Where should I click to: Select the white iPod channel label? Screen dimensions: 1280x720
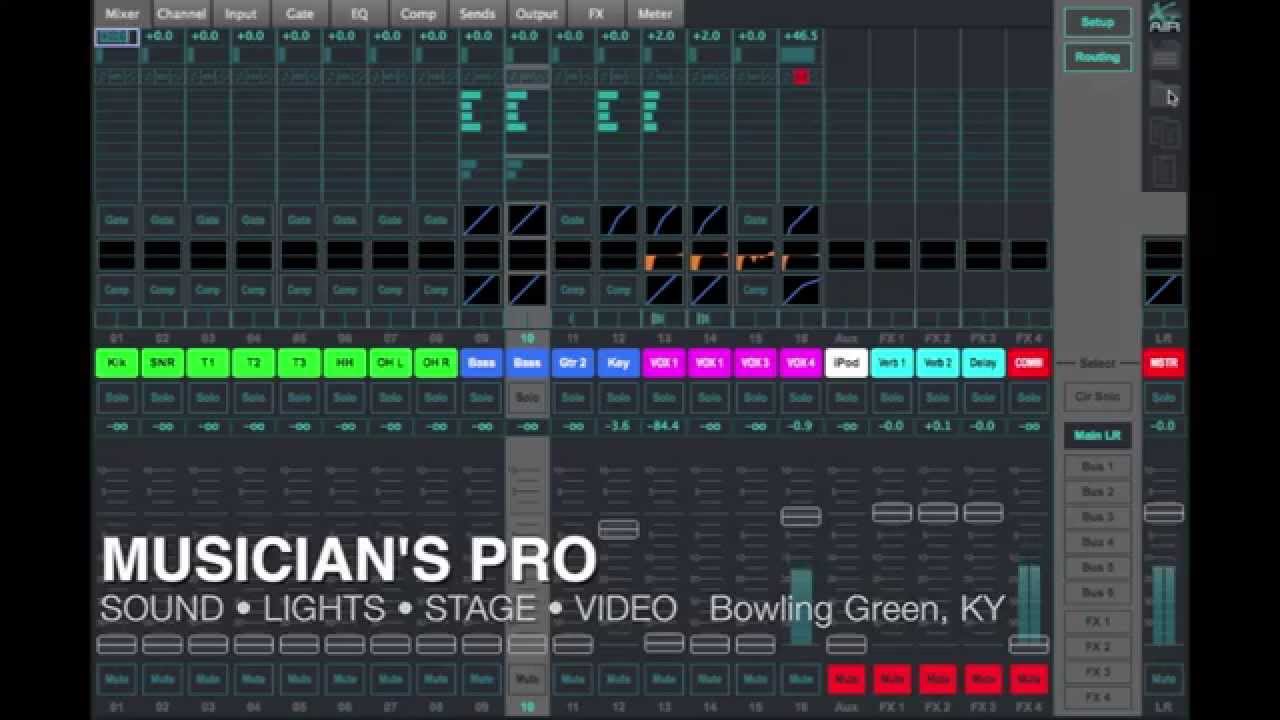pos(846,363)
